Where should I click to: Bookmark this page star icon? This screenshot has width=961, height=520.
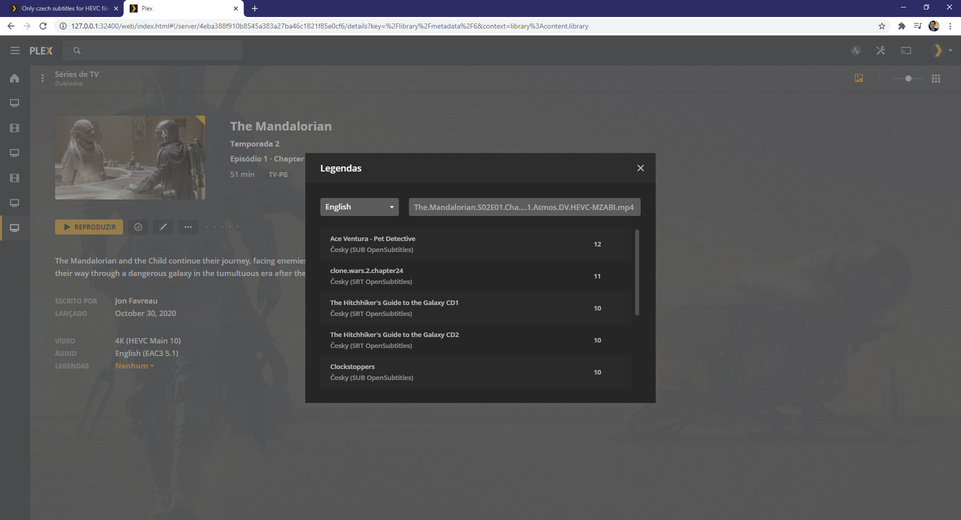(882, 26)
